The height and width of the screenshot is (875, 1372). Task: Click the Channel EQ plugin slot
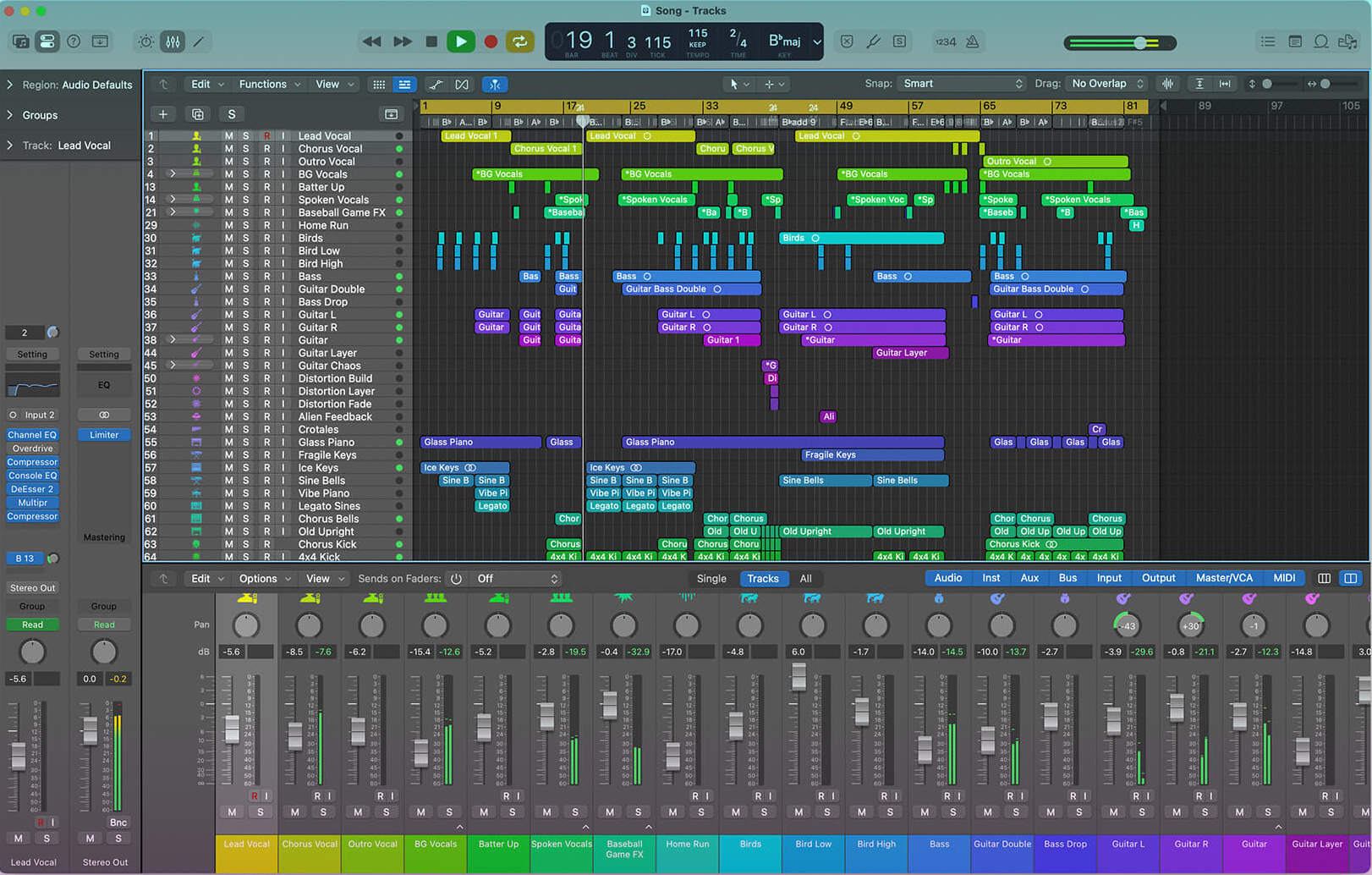(32, 435)
